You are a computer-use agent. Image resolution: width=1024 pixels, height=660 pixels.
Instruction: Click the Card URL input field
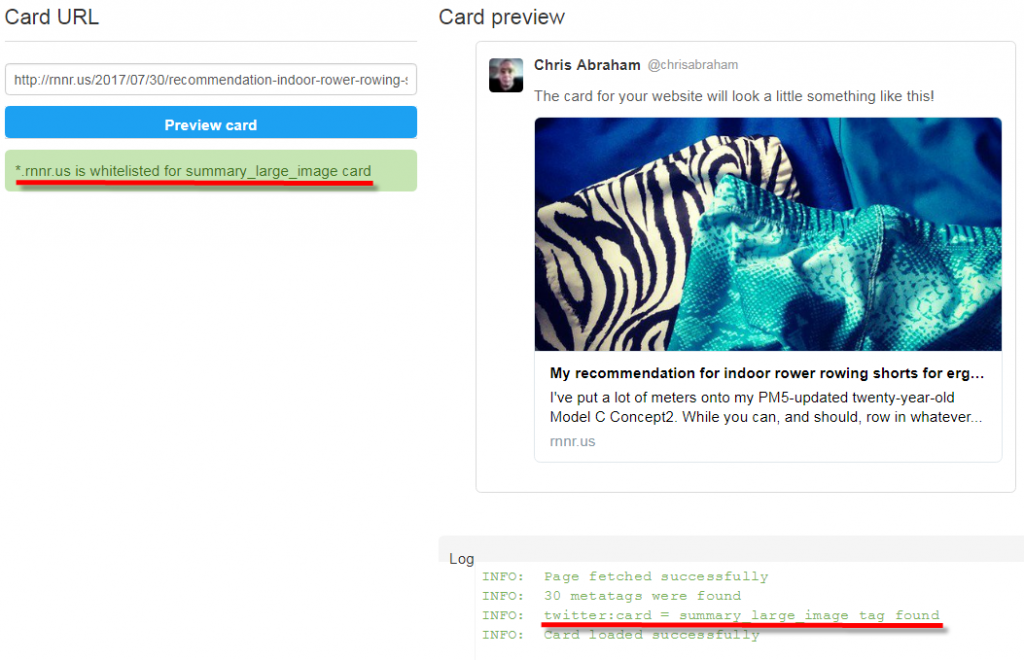[x=211, y=80]
